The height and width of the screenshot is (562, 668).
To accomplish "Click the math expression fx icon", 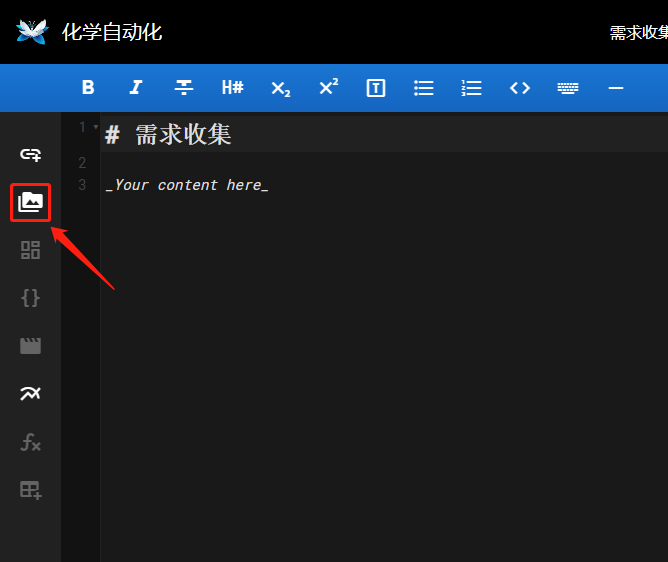I will (31, 442).
